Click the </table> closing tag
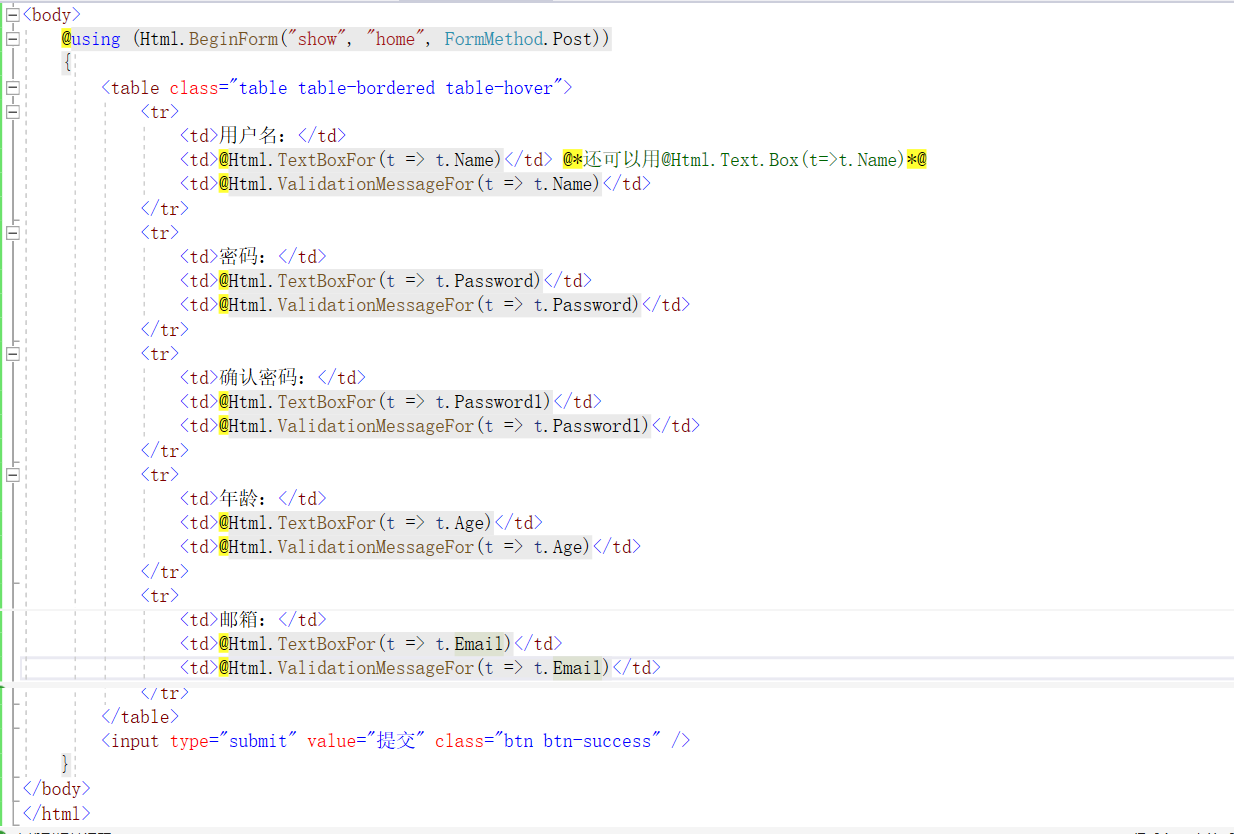 pos(140,717)
